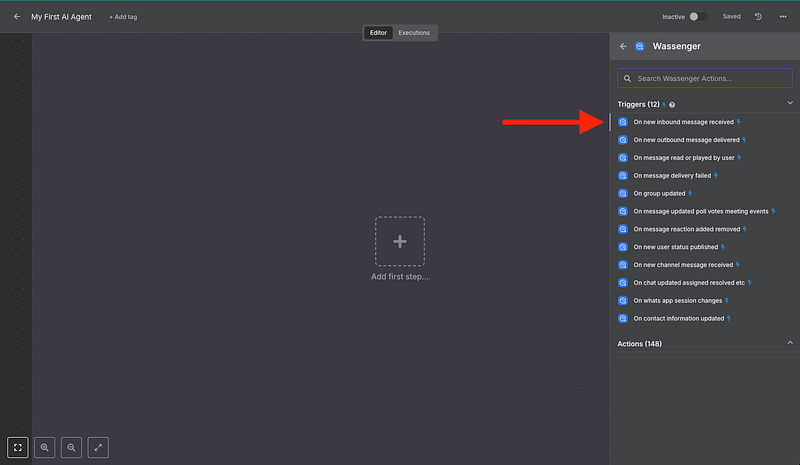Go back using Wassenger panel arrow
This screenshot has height=465, width=800.
point(623,46)
